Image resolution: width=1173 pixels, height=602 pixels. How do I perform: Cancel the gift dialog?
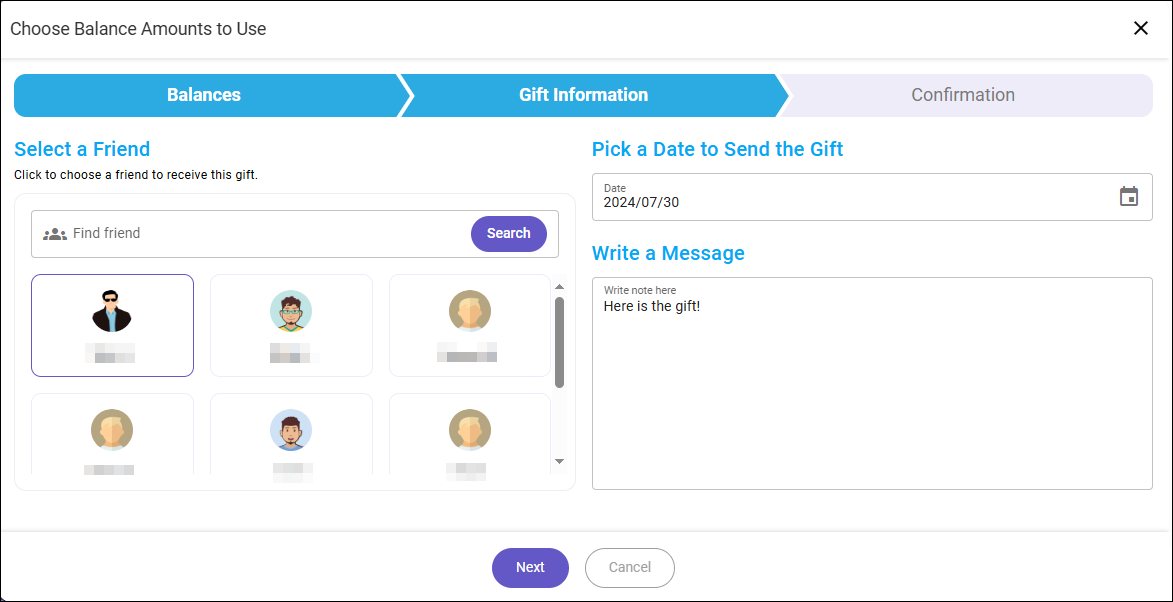tap(630, 568)
